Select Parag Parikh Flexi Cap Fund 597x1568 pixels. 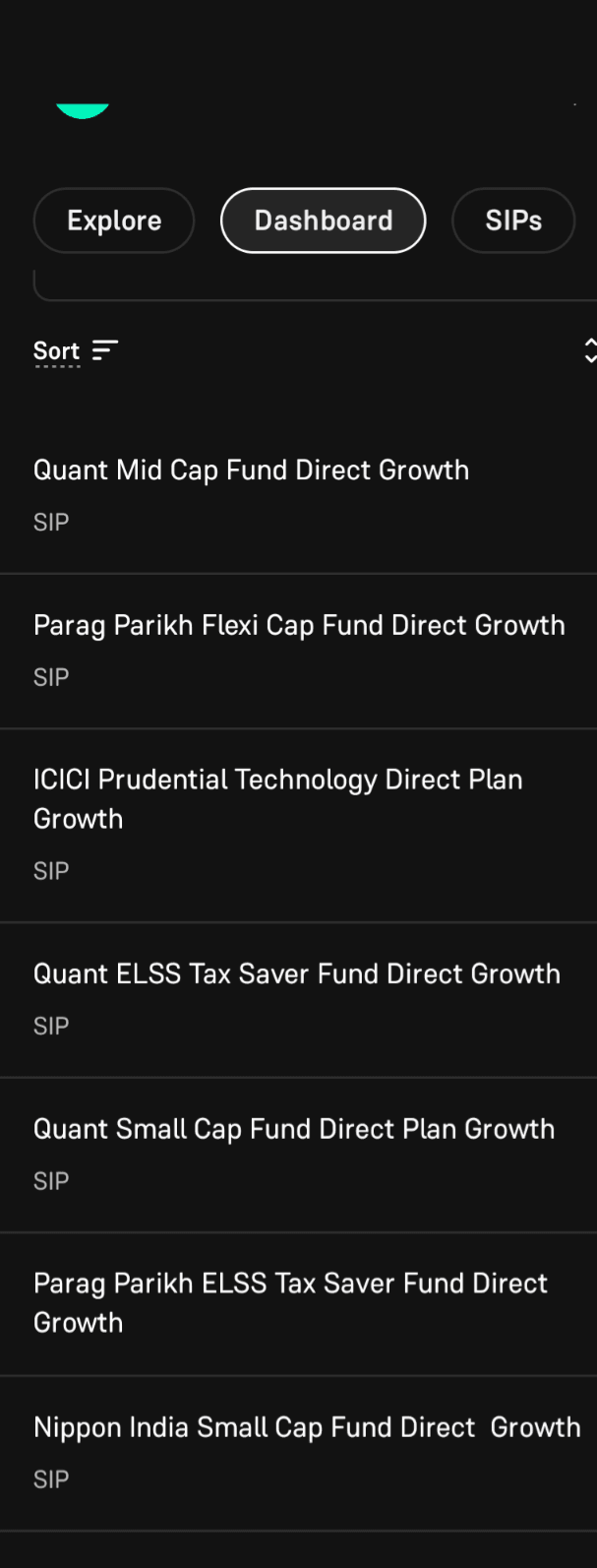click(x=299, y=625)
